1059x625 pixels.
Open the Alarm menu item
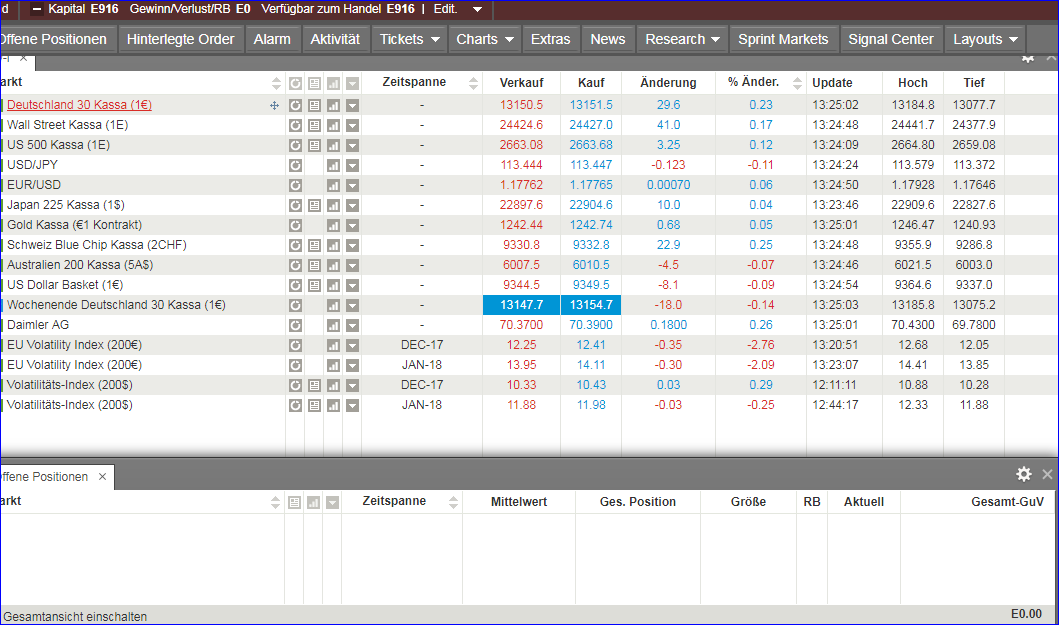[x=272, y=39]
